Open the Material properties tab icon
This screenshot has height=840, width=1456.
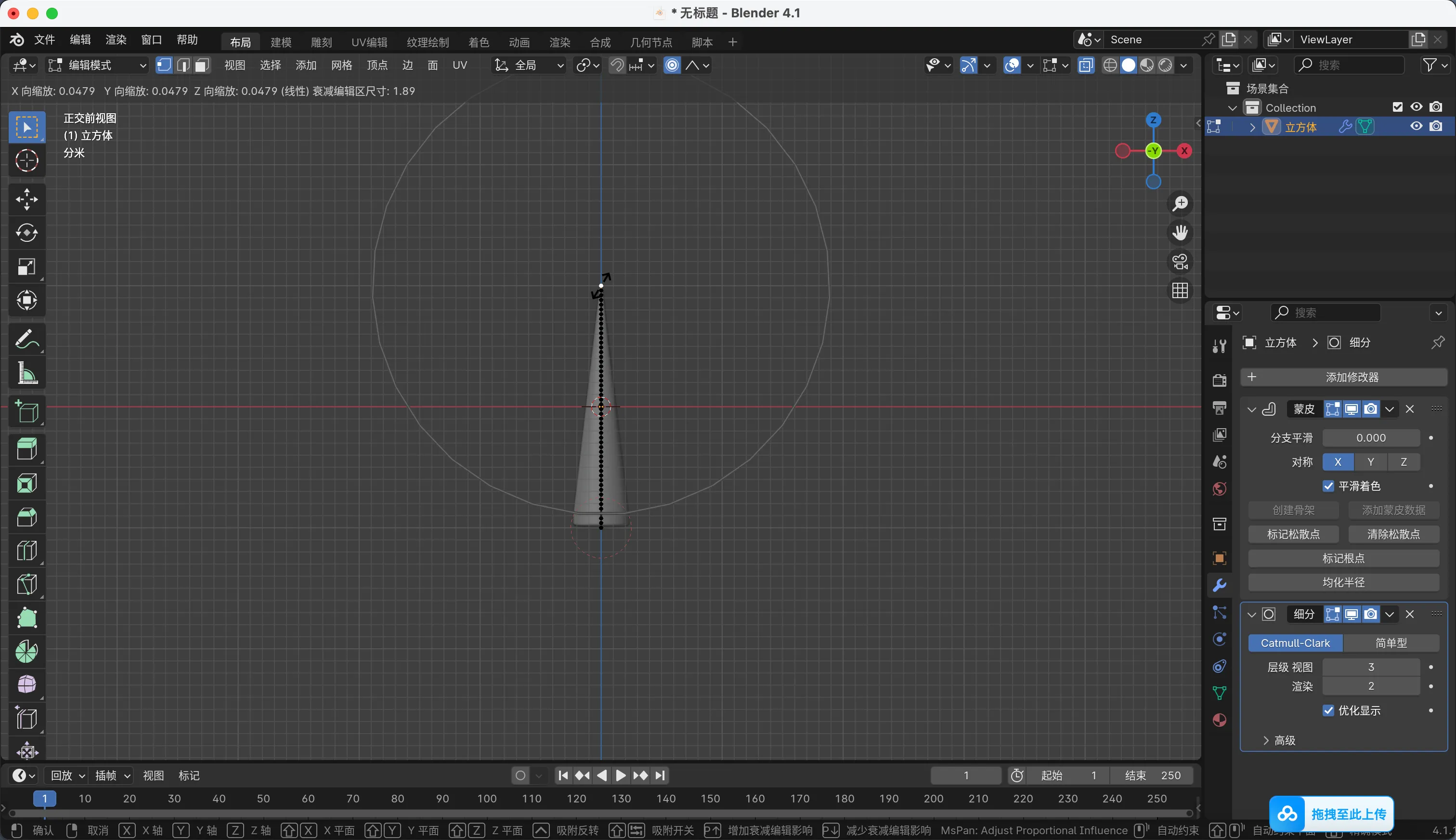[x=1219, y=720]
